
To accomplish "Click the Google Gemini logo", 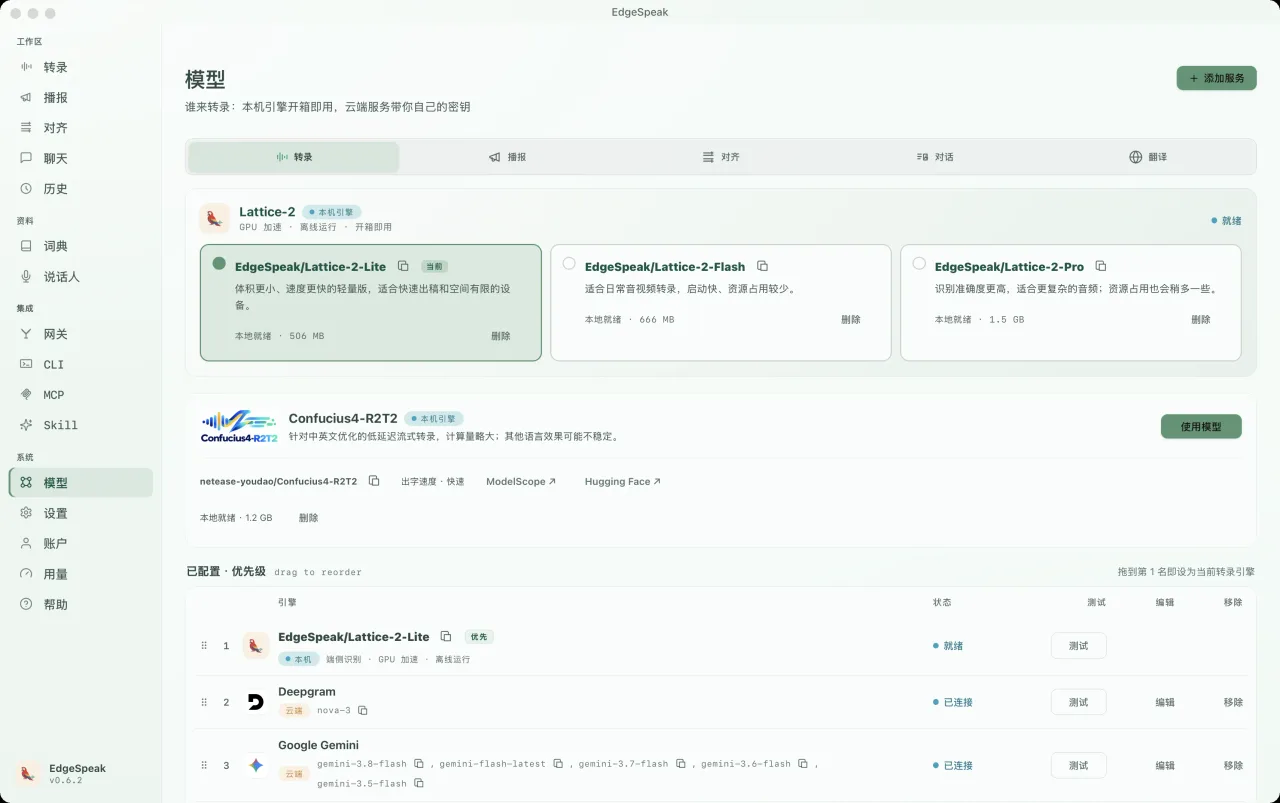I will pyautogui.click(x=256, y=765).
